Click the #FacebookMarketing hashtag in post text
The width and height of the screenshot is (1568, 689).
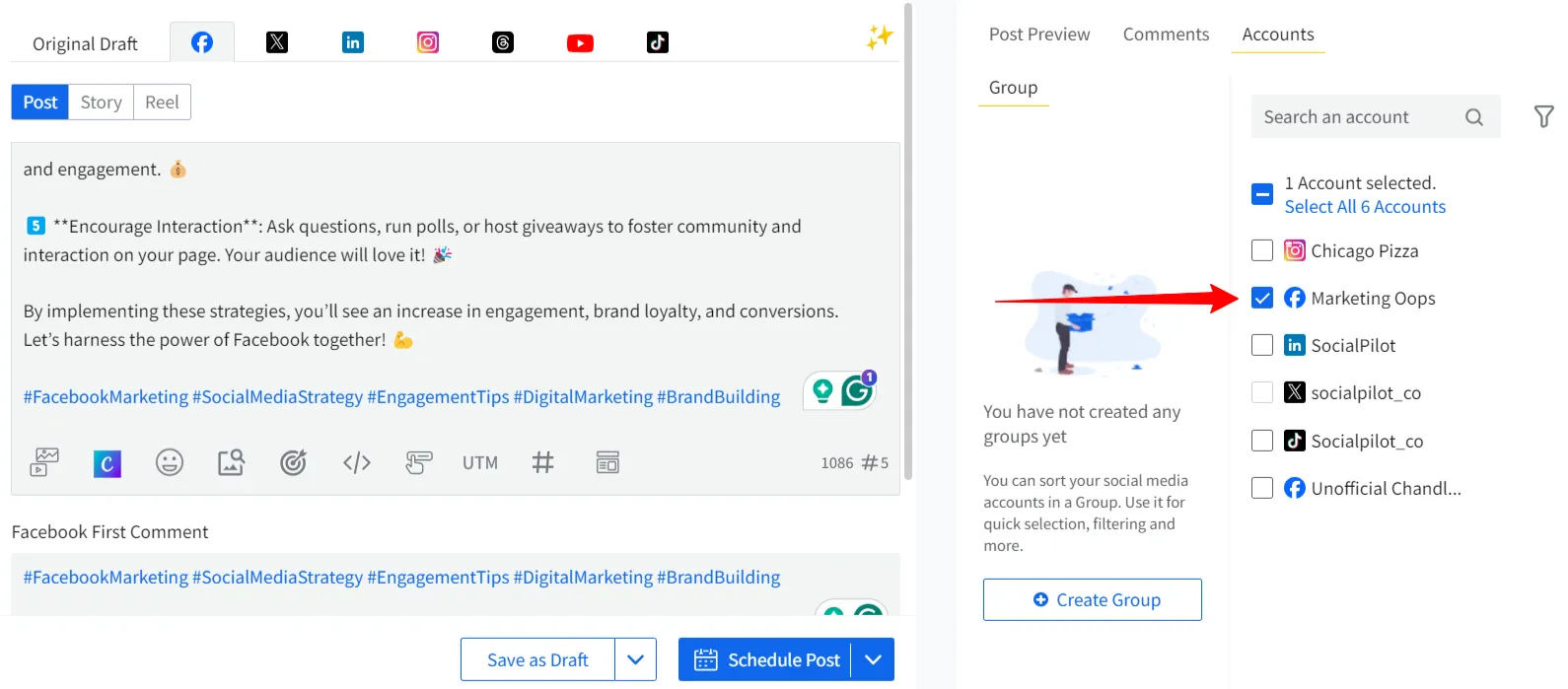point(106,397)
